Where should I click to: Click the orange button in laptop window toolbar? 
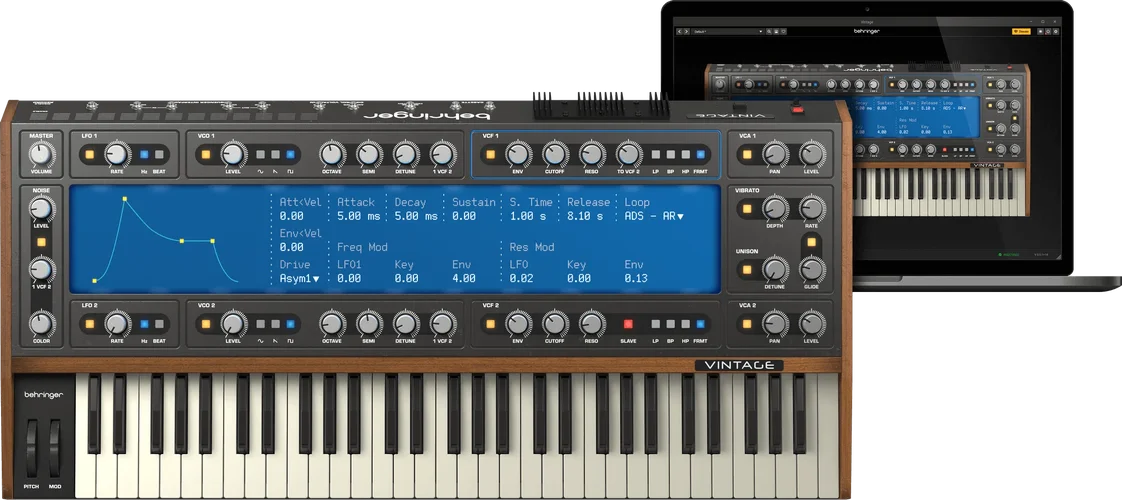1020,31
